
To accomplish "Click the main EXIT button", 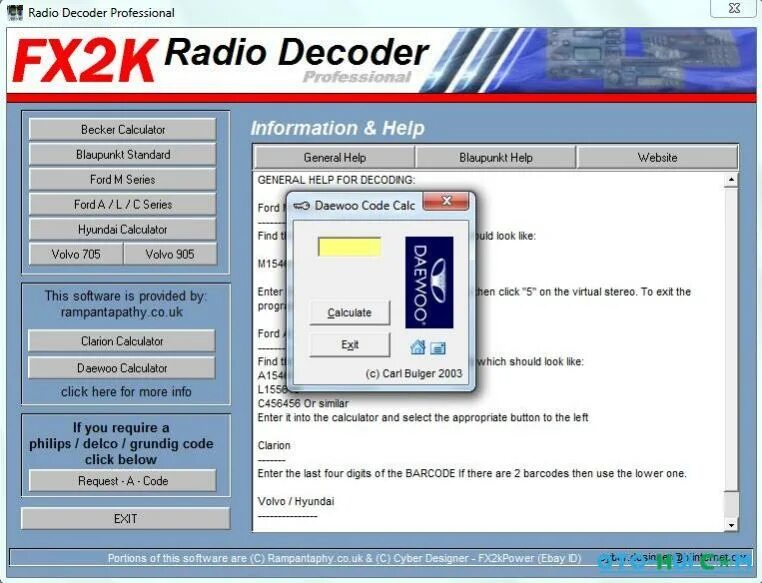I will [x=125, y=519].
